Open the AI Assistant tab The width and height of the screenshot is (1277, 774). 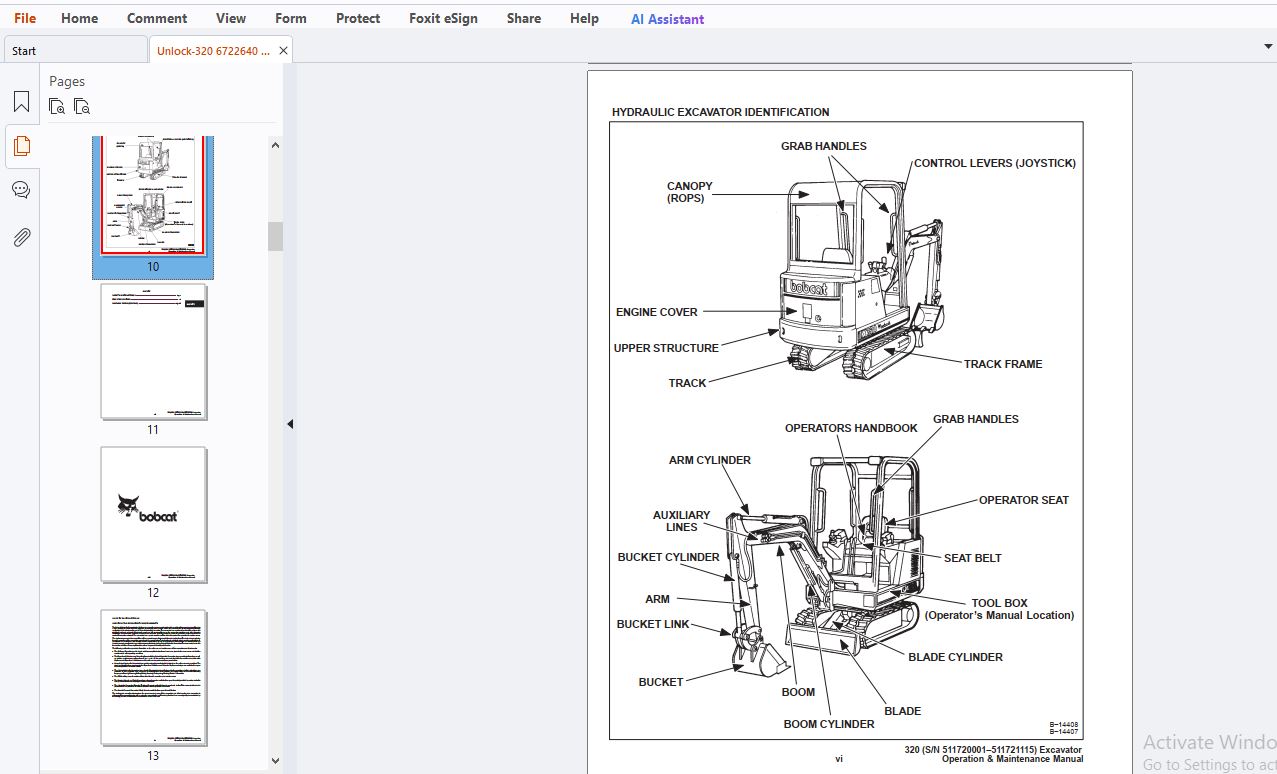[x=667, y=19]
